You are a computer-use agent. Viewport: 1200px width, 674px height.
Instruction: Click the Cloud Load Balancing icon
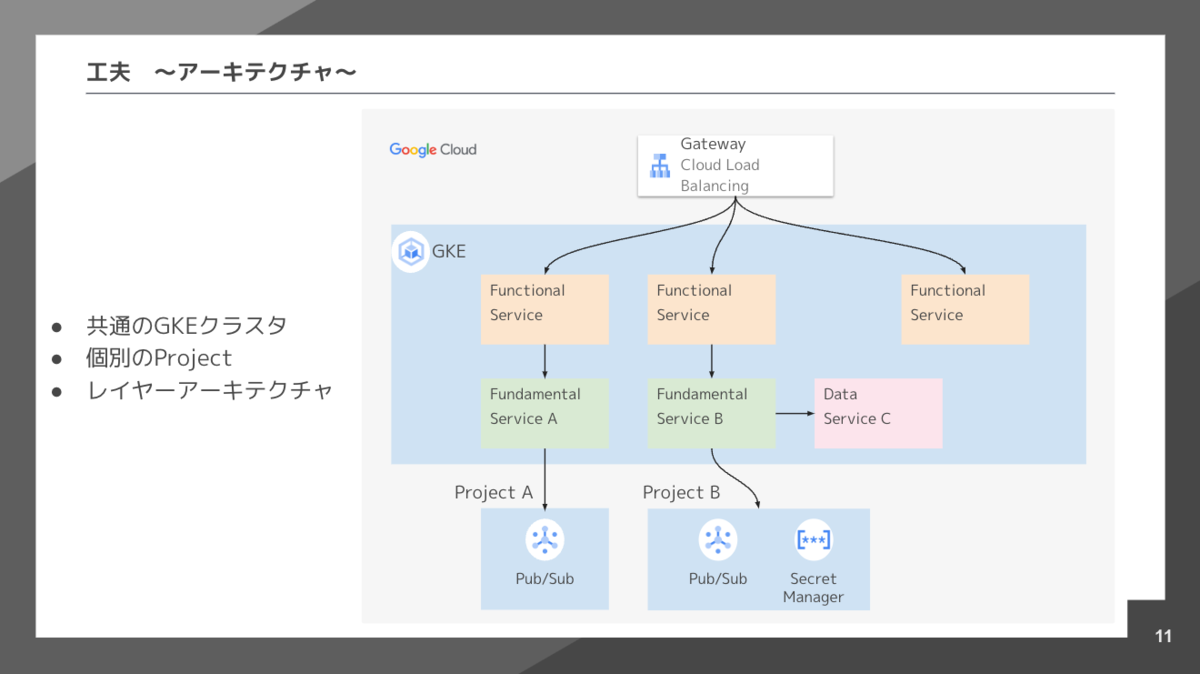click(660, 166)
